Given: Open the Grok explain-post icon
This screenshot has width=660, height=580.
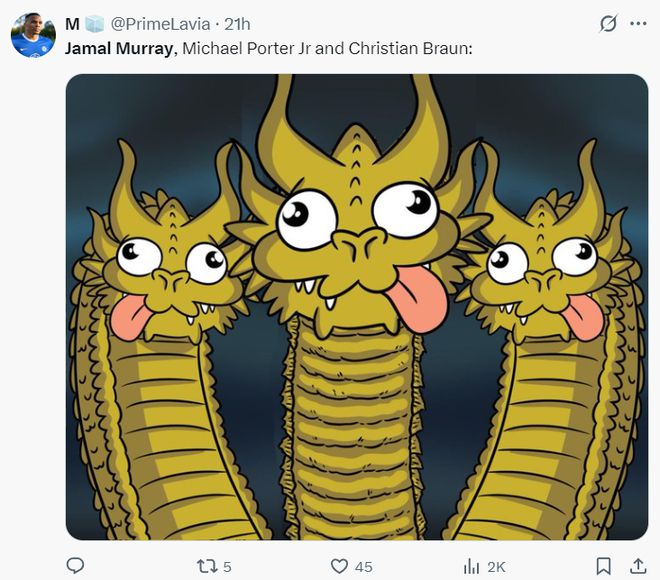Looking at the screenshot, I should (x=606, y=25).
